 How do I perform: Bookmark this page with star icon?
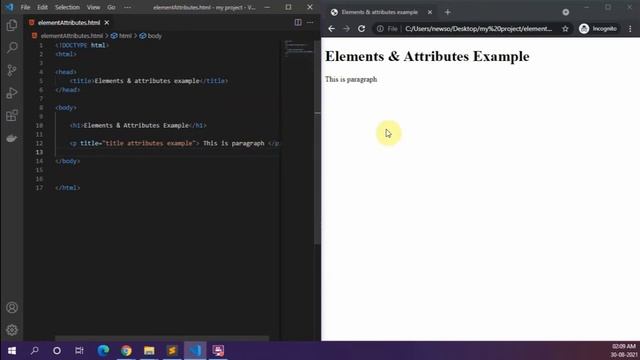(x=565, y=29)
